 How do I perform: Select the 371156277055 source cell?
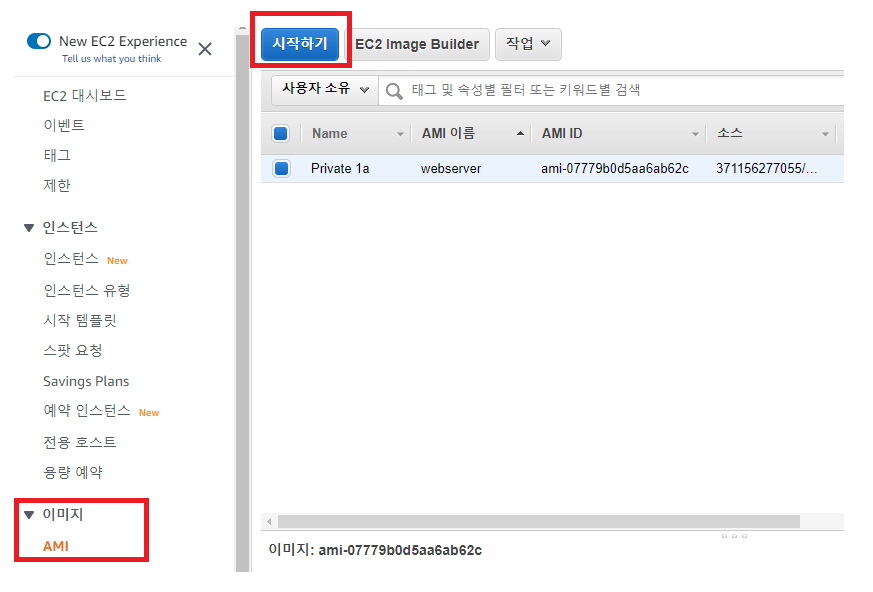766,168
